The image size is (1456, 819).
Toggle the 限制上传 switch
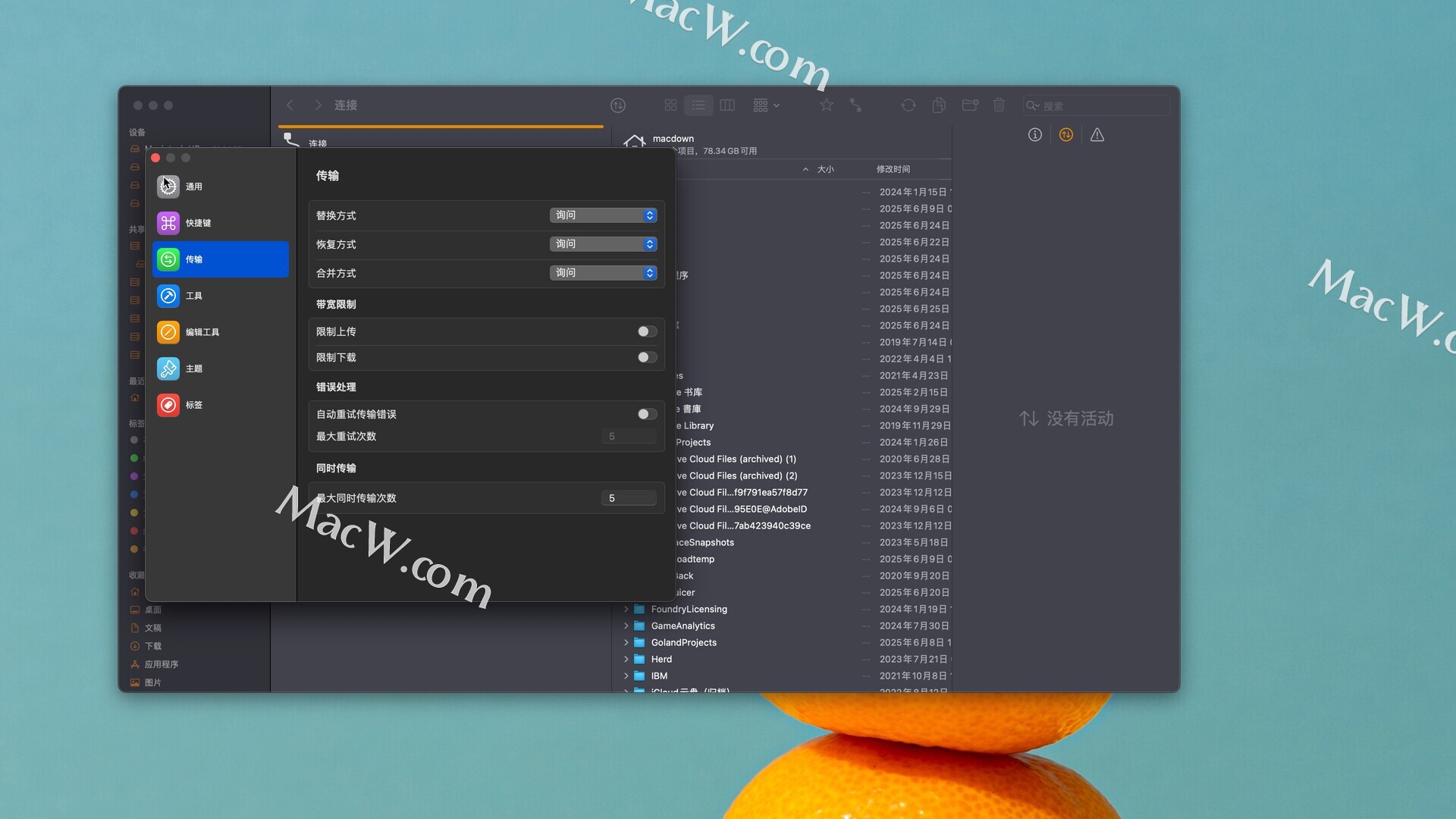click(647, 331)
